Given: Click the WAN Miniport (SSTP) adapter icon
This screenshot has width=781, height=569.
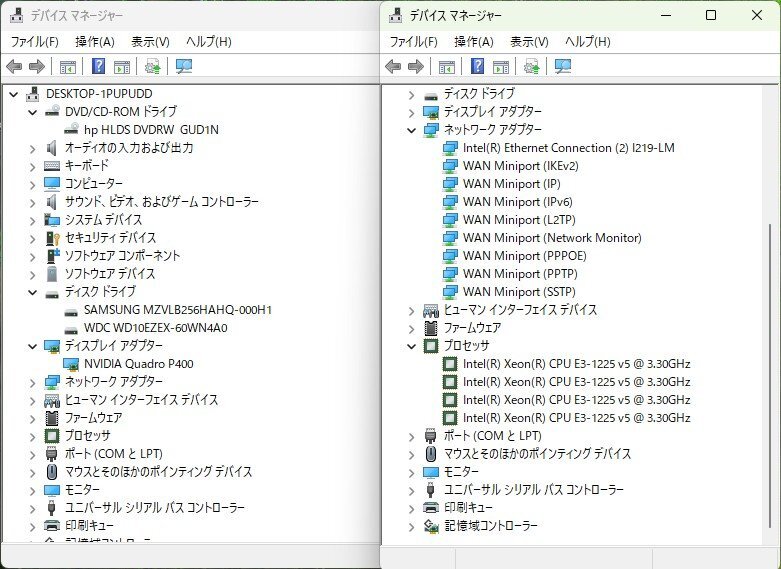Looking at the screenshot, I should 450,291.
